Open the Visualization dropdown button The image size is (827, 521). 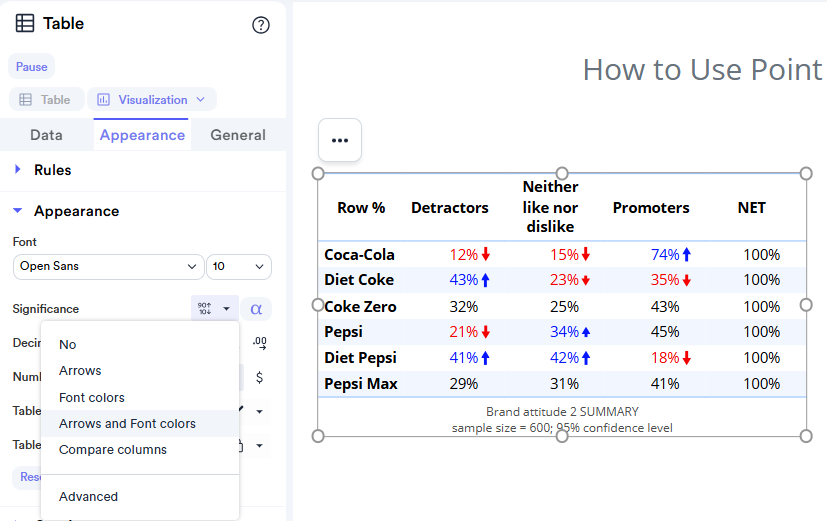pyautogui.click(x=152, y=100)
